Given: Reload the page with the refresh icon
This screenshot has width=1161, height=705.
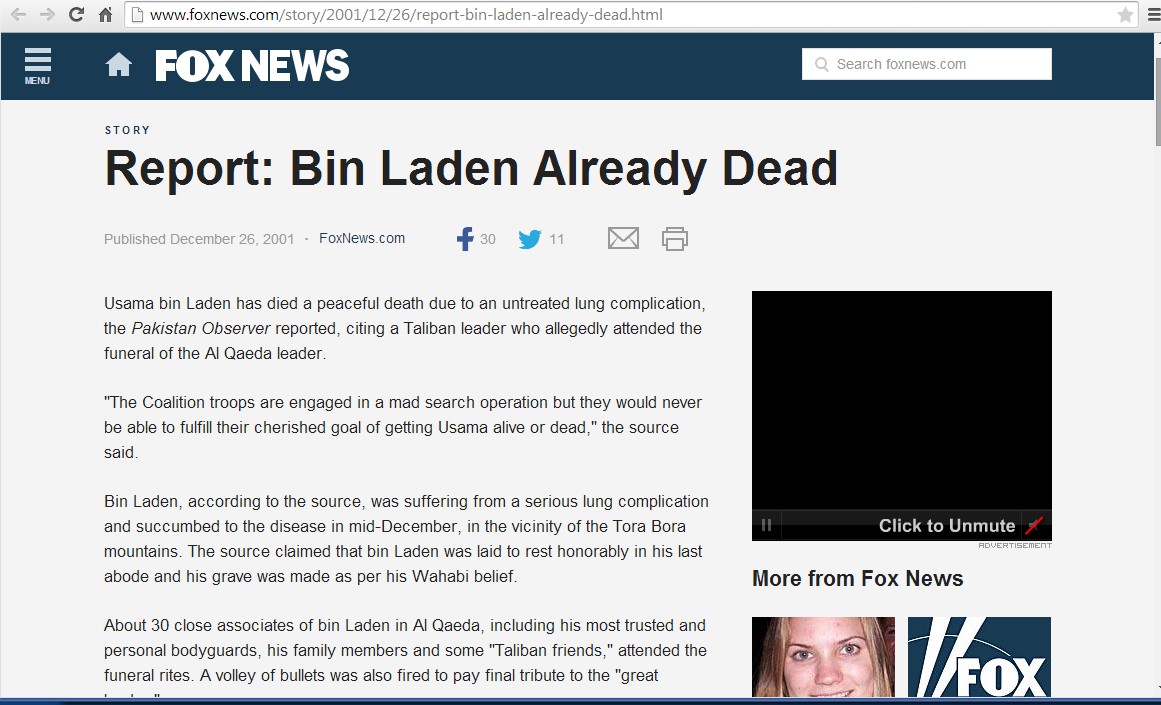Looking at the screenshot, I should pos(76,15).
